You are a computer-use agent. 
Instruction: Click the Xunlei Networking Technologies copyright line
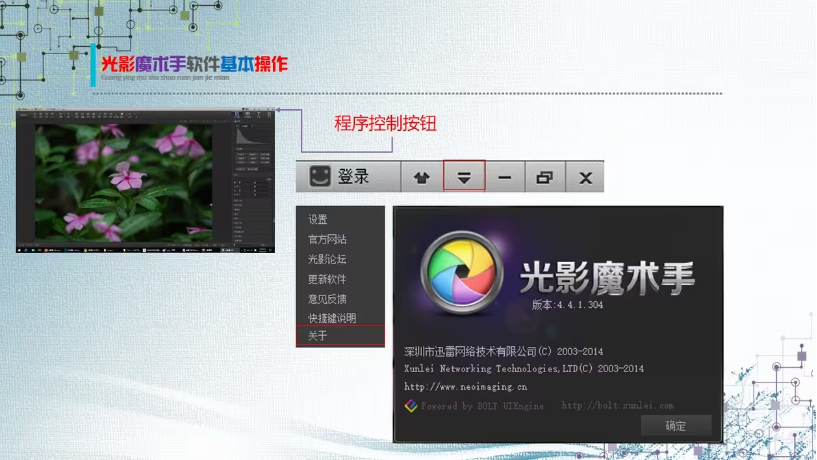pyautogui.click(x=524, y=369)
